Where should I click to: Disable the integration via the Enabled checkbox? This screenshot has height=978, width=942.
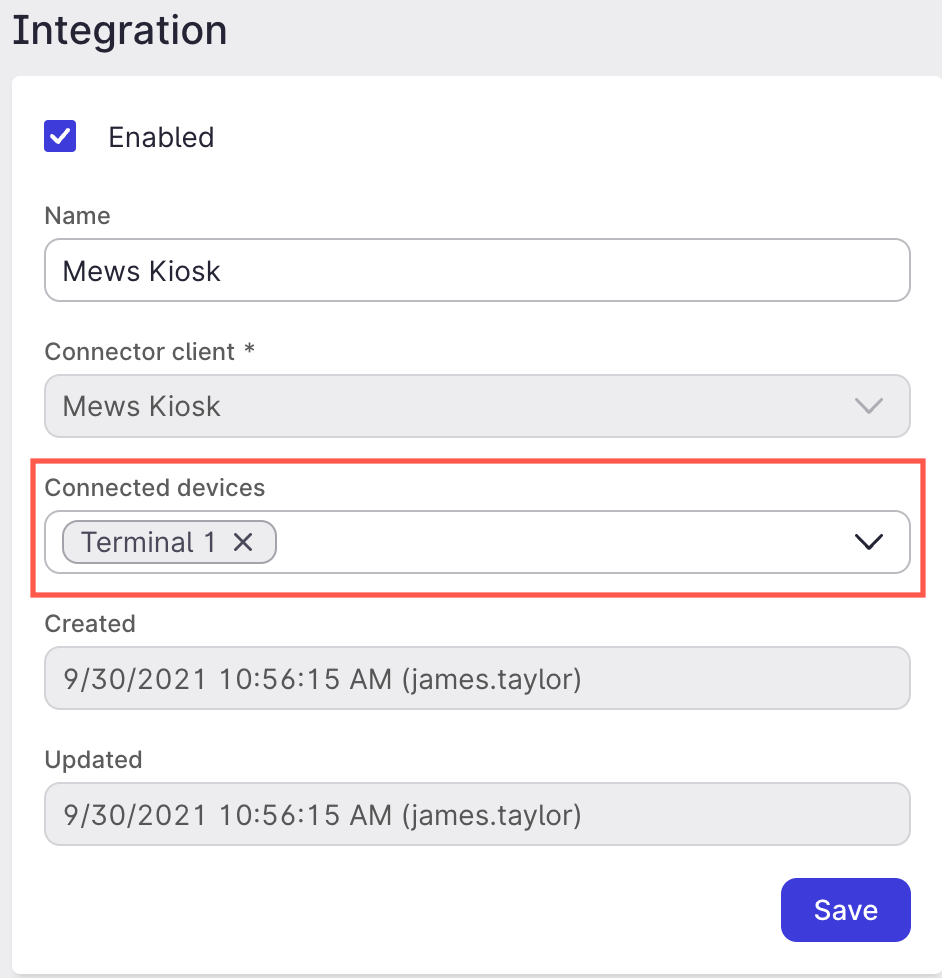(x=60, y=136)
